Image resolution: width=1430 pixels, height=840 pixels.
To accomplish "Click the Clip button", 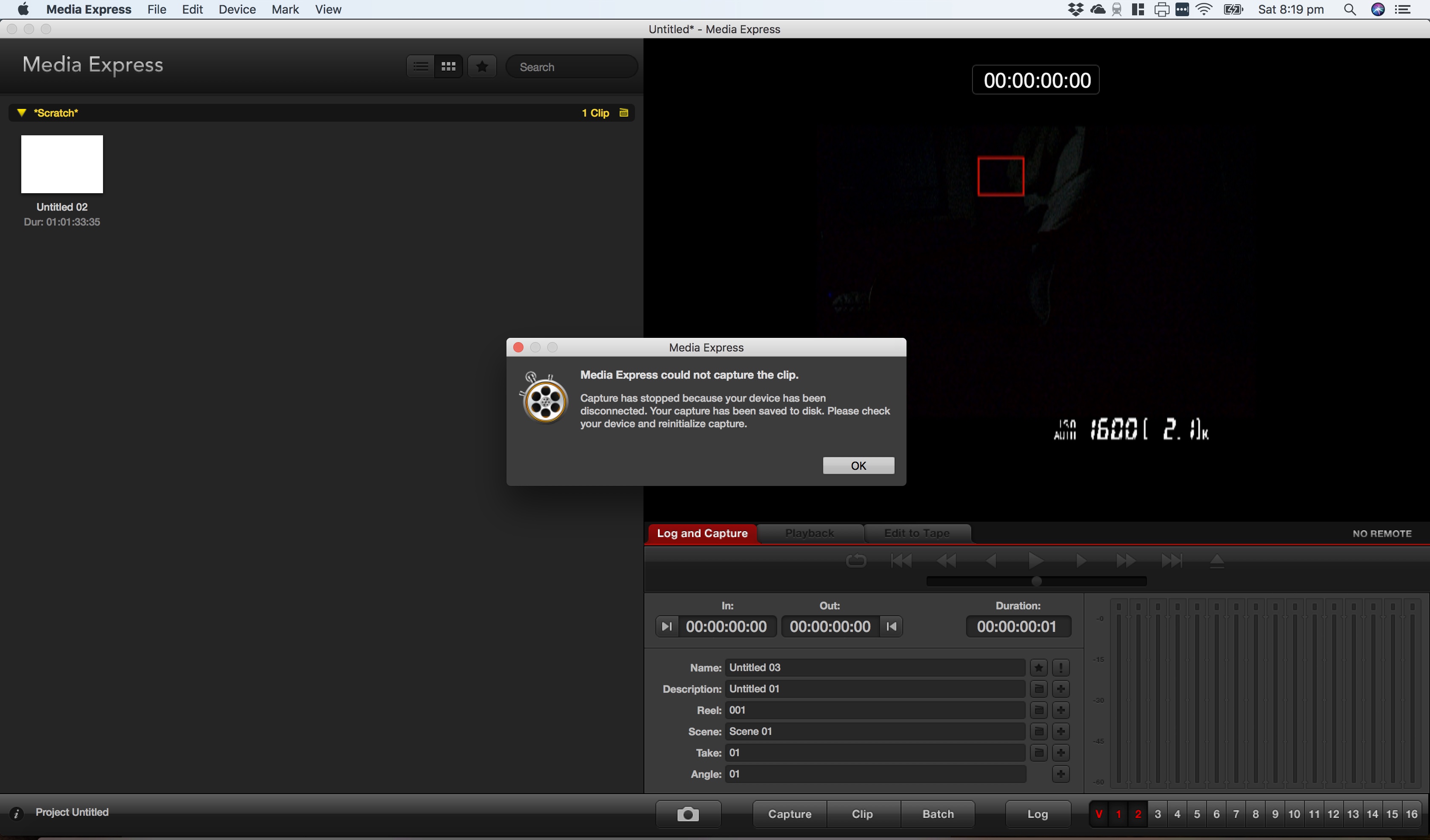I will tap(863, 814).
